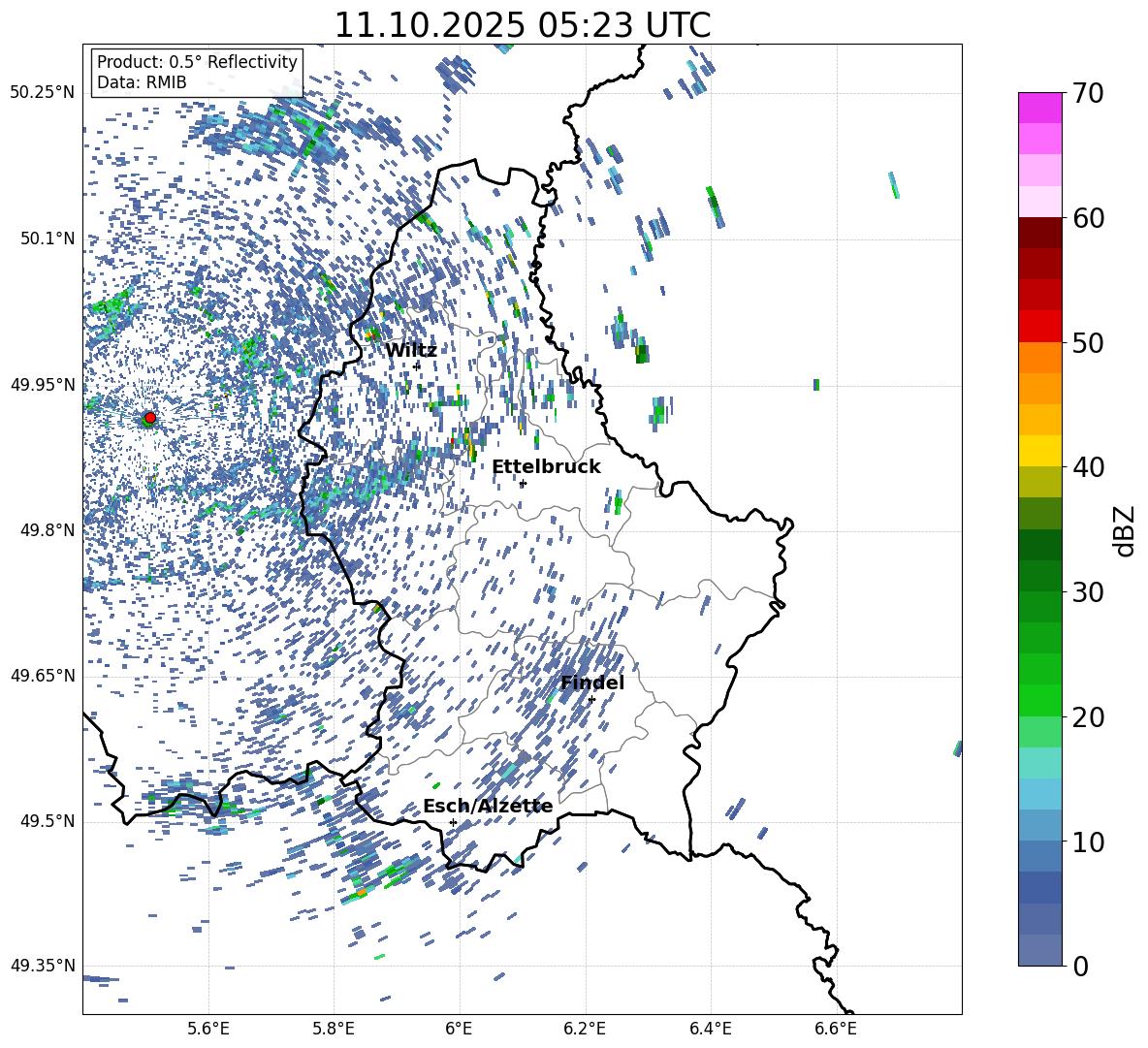Click the 6.4°E longitude label
The width and height of the screenshot is (1148, 1048).
(710, 1029)
